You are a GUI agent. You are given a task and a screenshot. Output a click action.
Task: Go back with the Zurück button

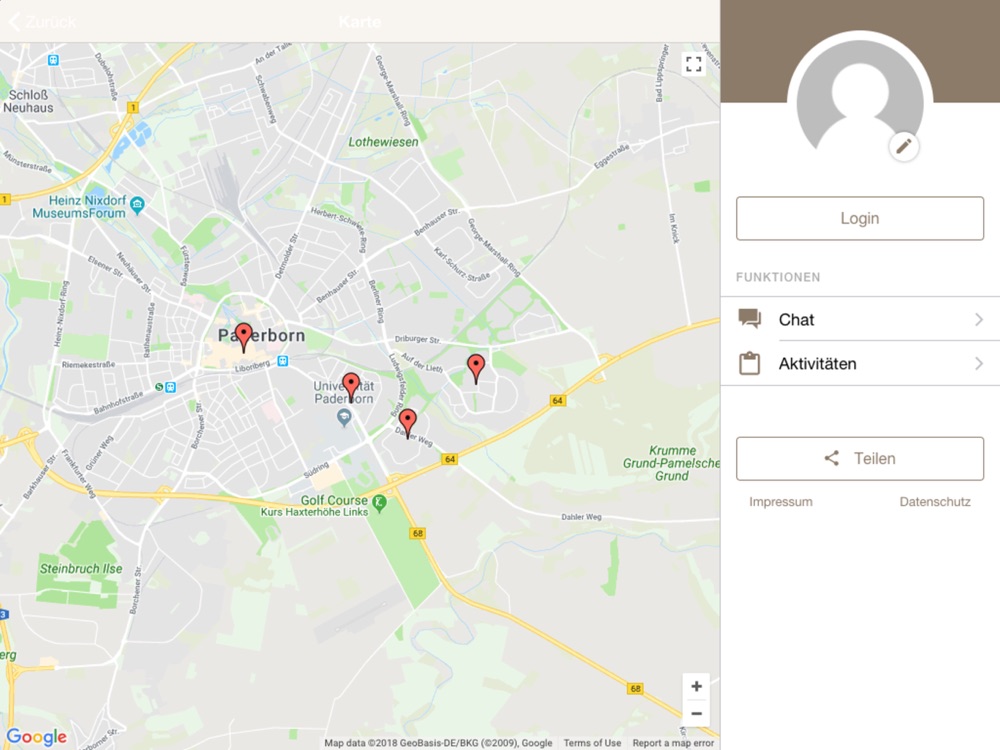tap(42, 22)
